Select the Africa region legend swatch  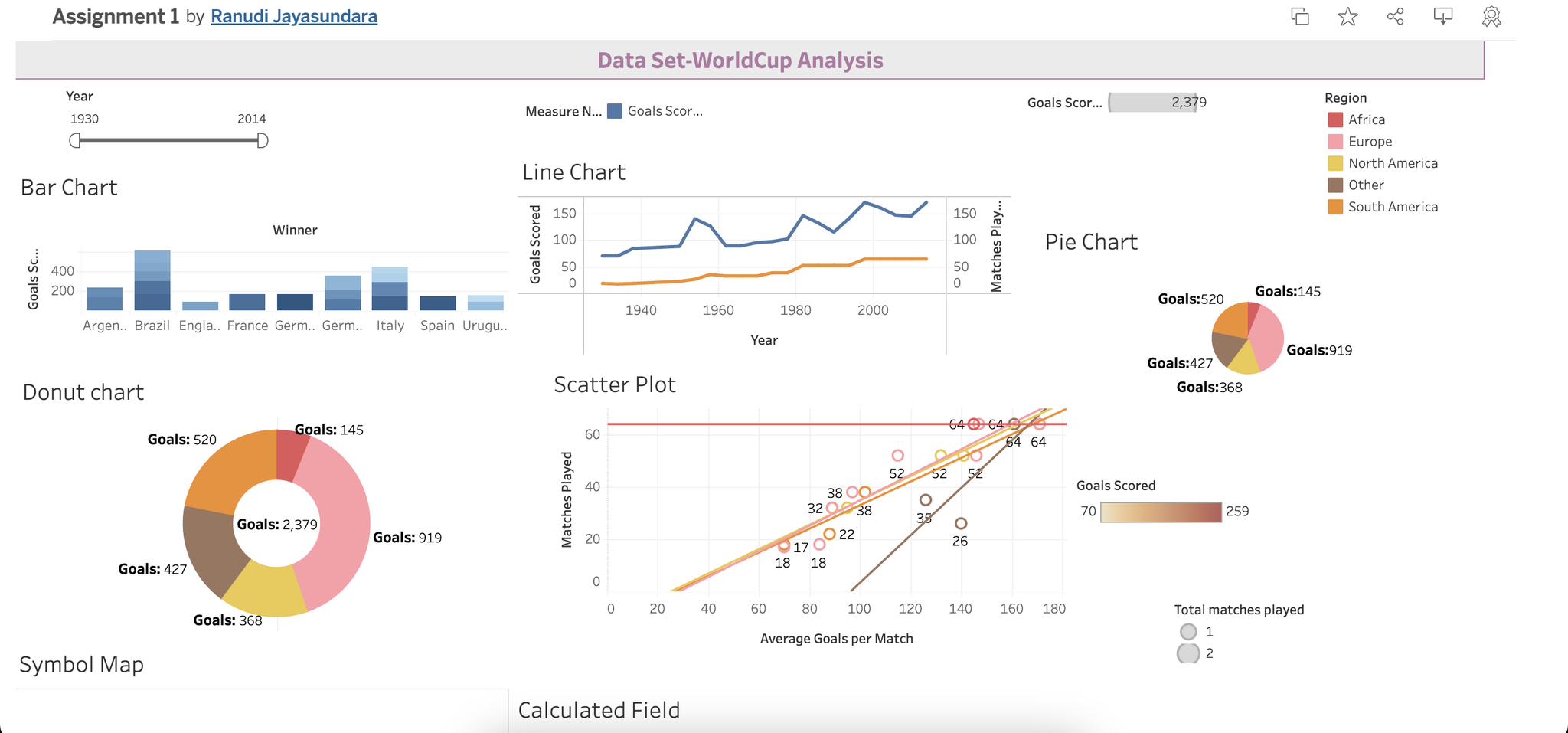tap(1335, 119)
